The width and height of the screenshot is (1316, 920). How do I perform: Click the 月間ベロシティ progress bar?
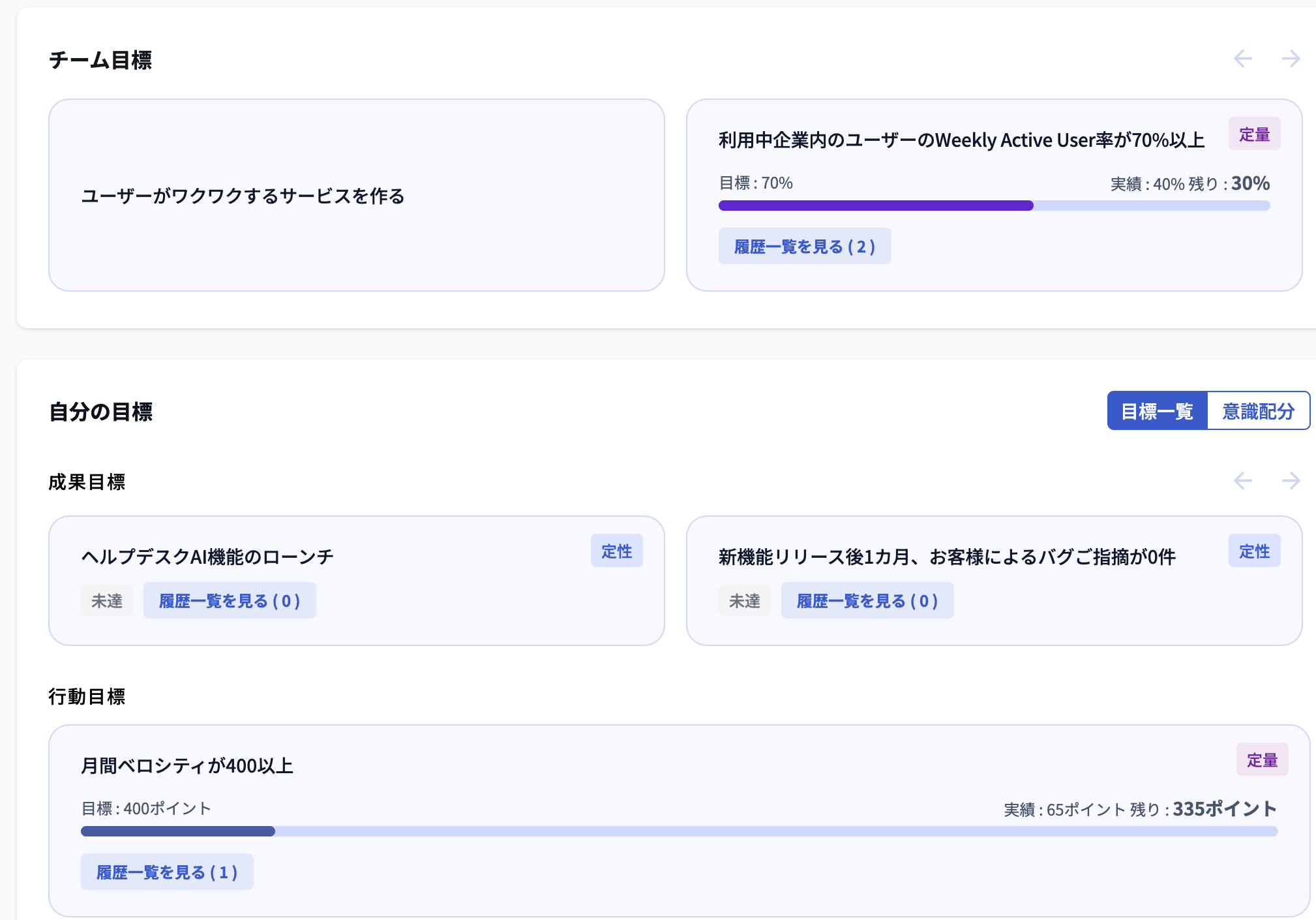pos(679,831)
